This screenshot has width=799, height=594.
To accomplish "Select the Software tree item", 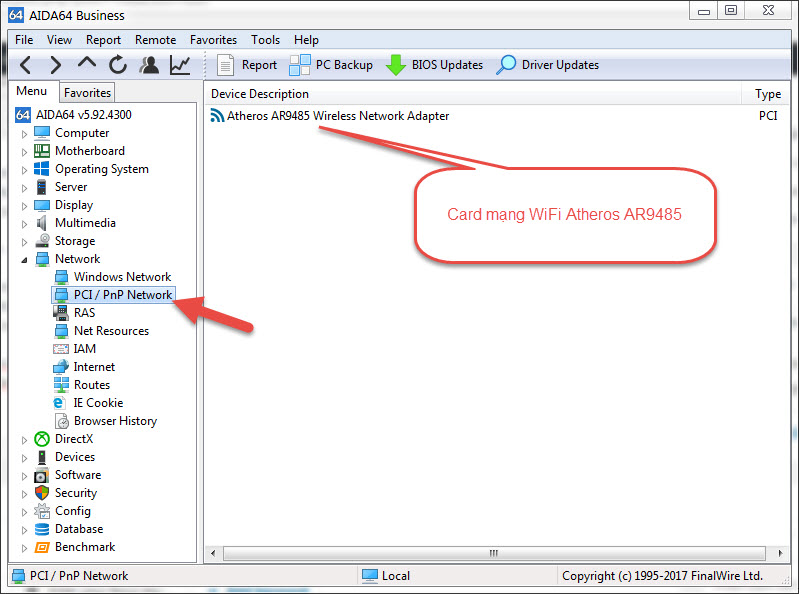I will (78, 475).
